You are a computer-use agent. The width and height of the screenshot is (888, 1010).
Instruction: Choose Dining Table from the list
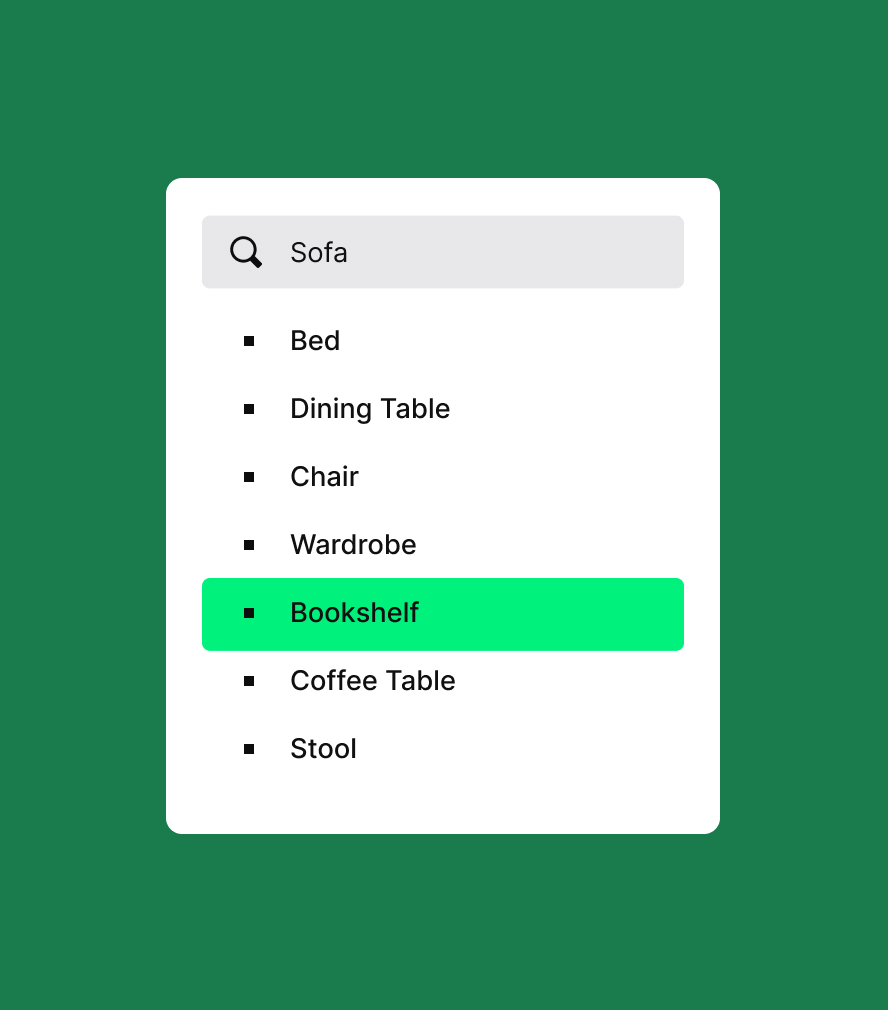[x=443, y=409]
